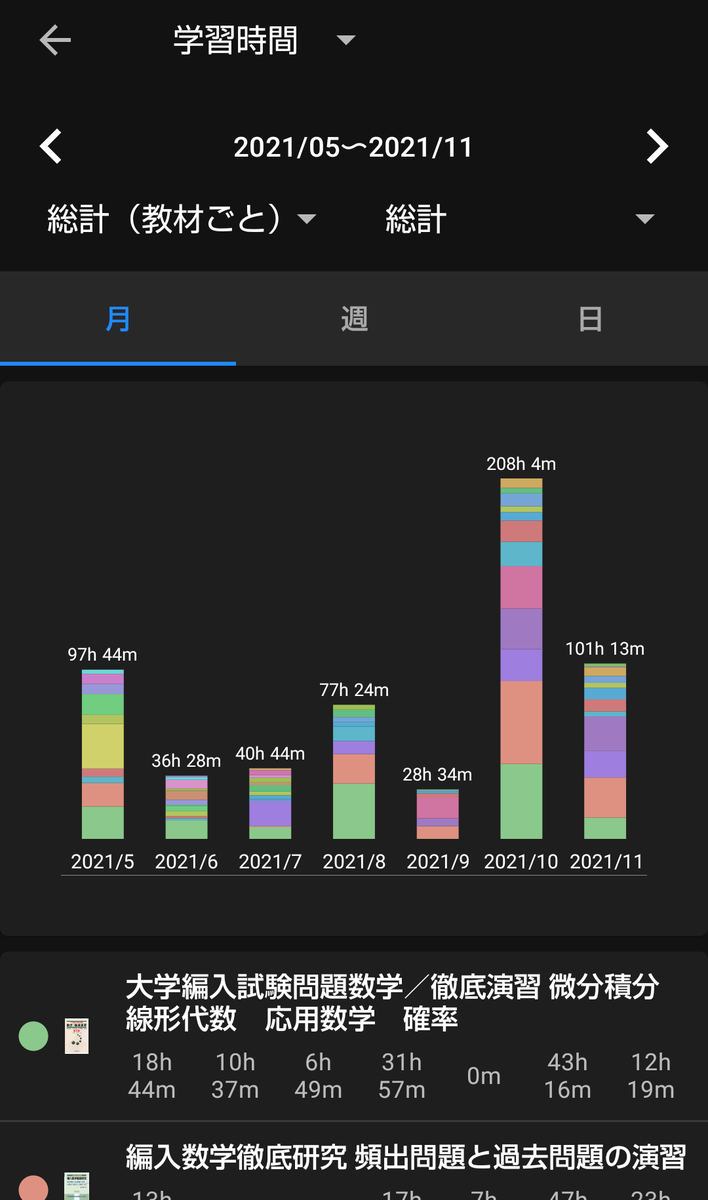This screenshot has height=1200, width=708.
Task: Switch to the 日 tab
Action: click(590, 319)
